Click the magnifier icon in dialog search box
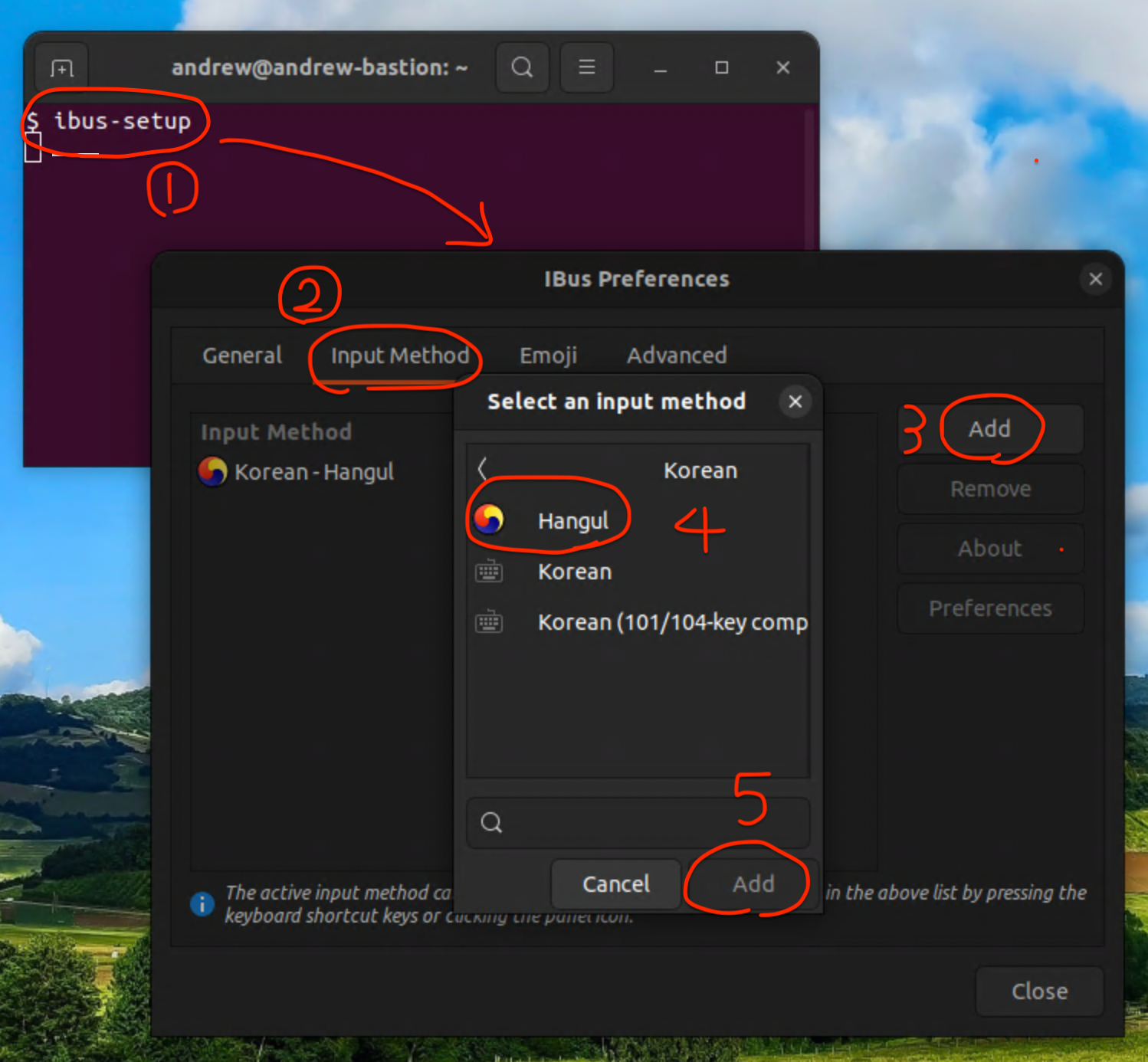 pos(491,823)
